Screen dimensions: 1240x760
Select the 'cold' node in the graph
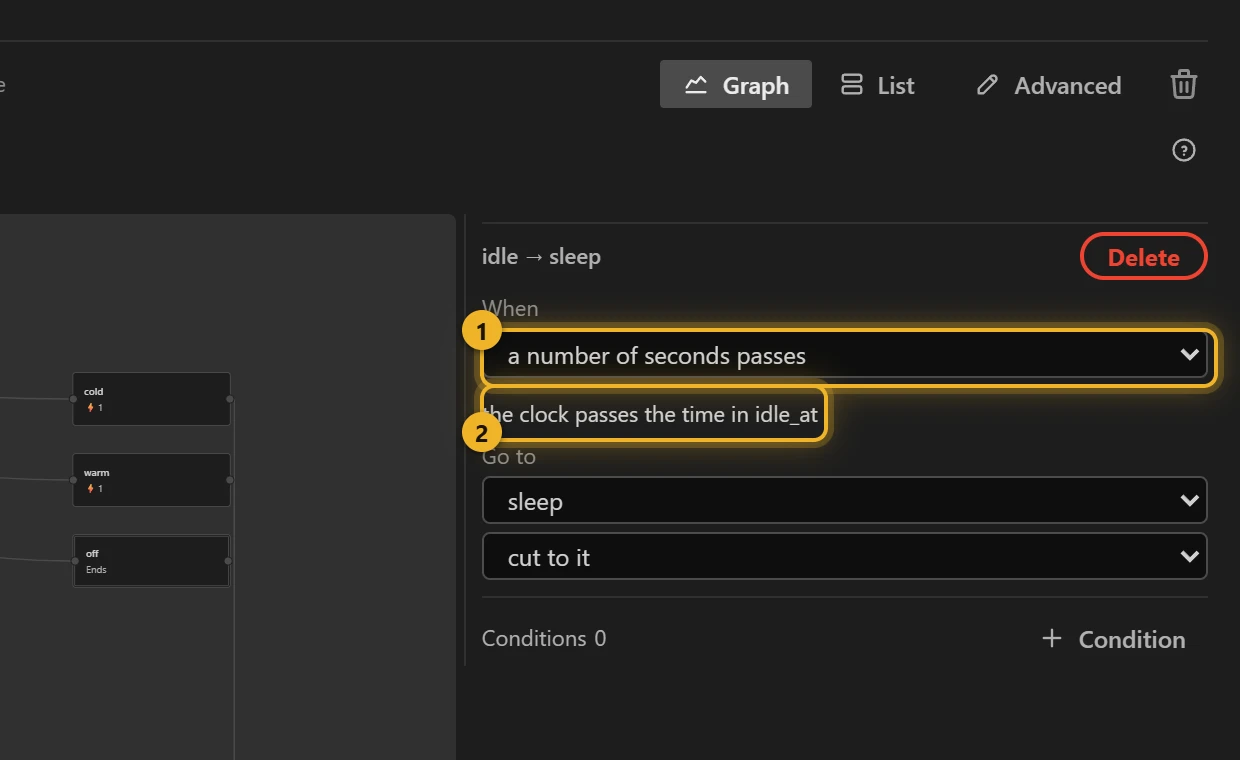point(151,399)
